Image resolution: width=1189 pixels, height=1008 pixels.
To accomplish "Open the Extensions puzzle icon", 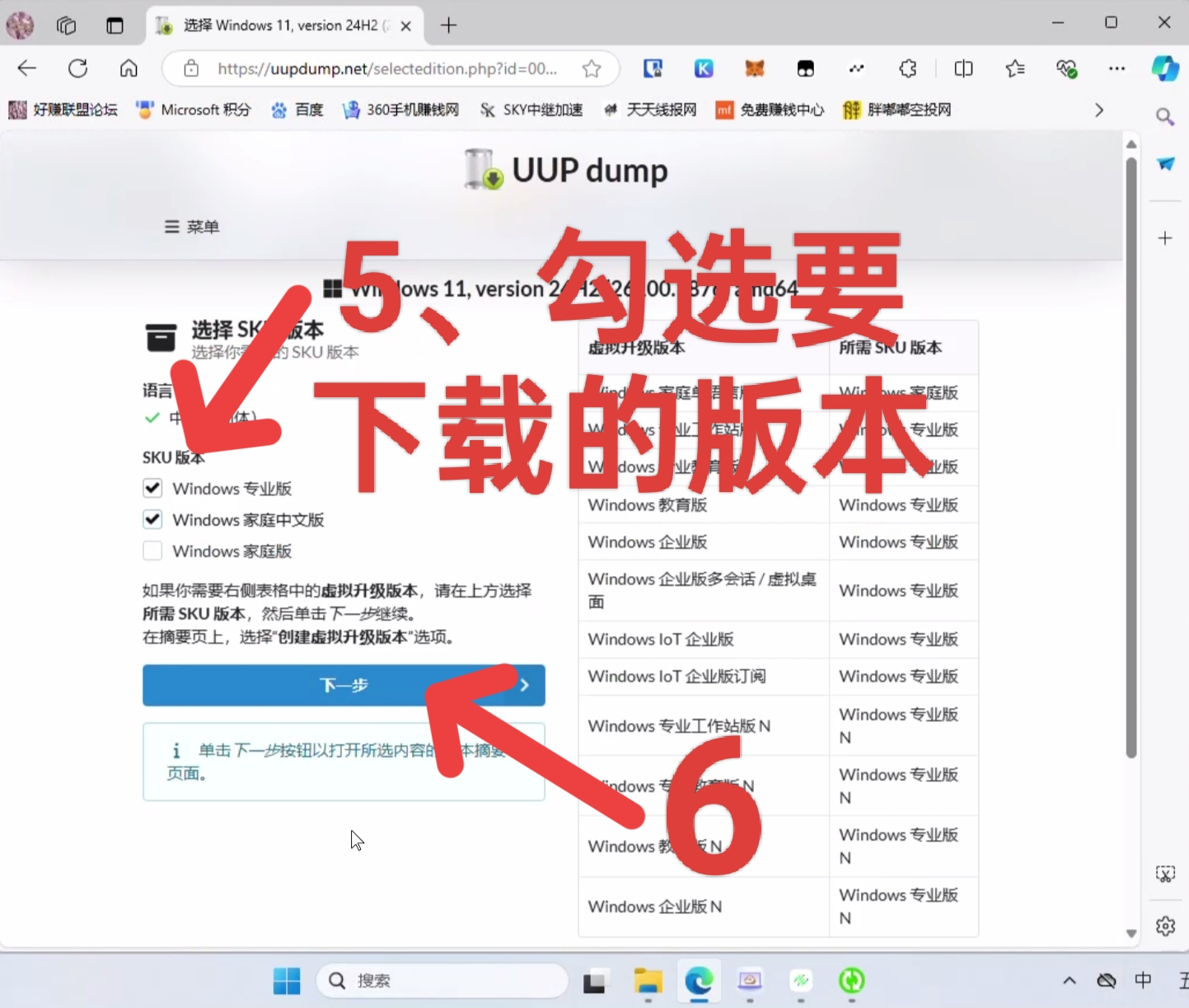I will tap(908, 68).
